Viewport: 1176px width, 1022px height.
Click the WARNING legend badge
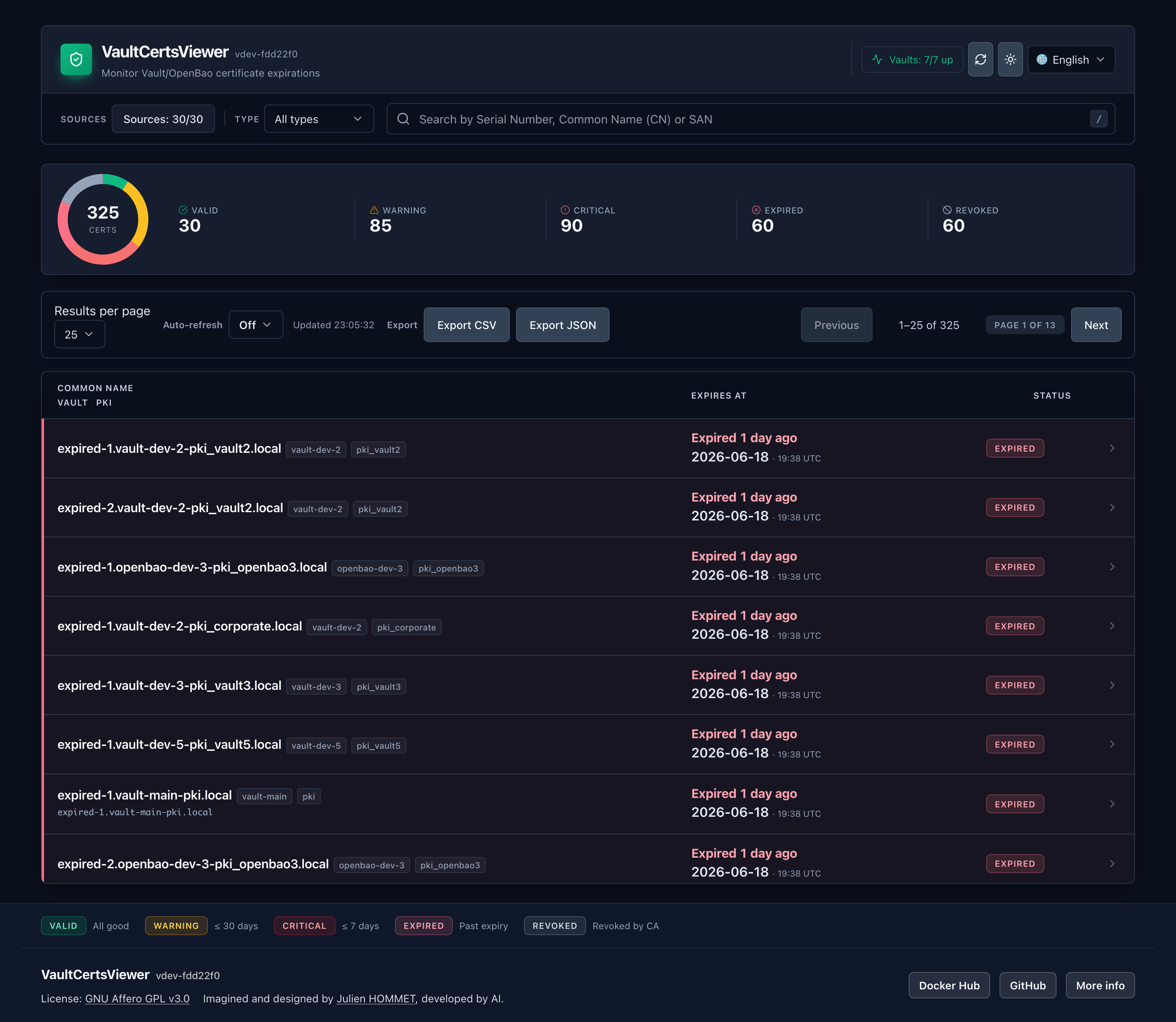[176, 926]
